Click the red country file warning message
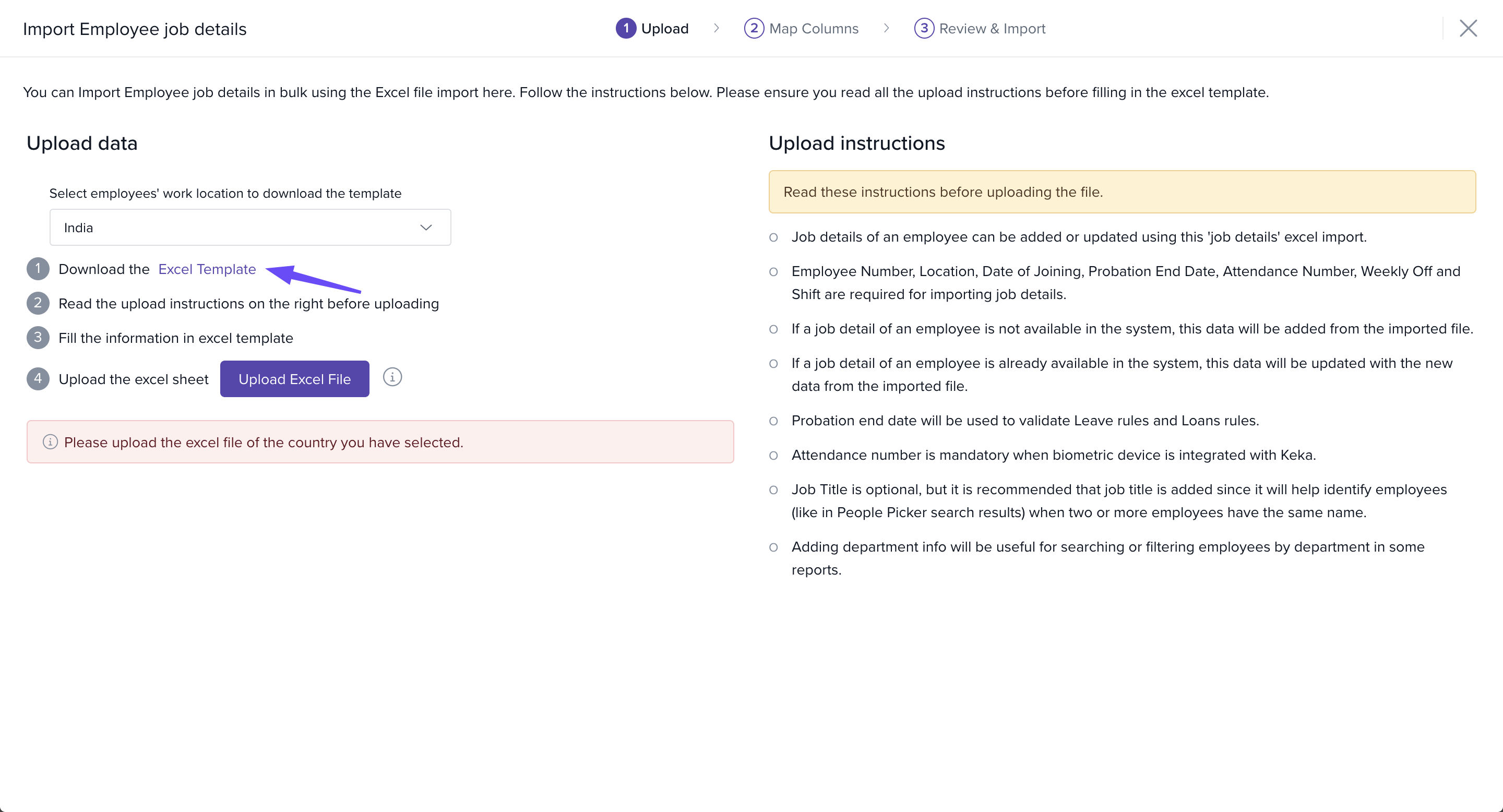 (264, 443)
